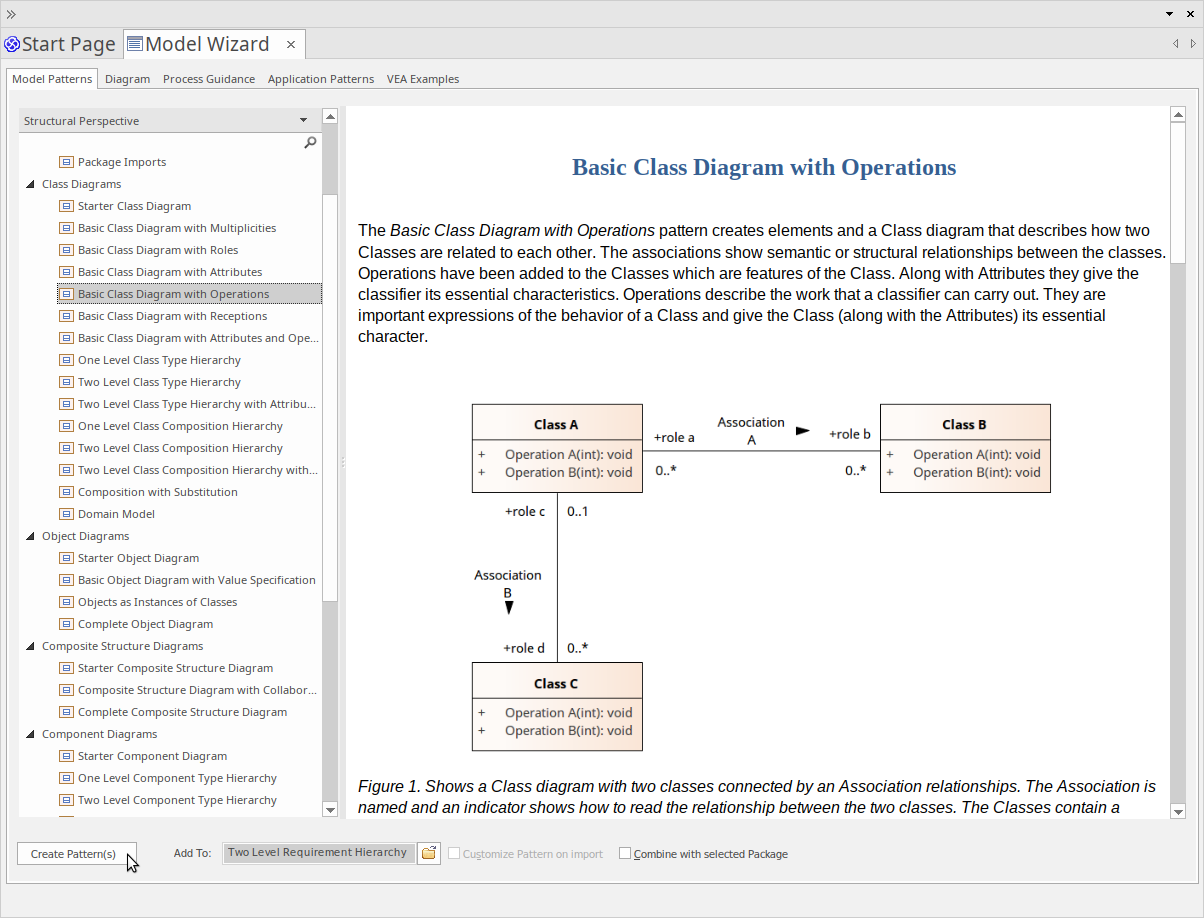Collapse the Object Diagrams group
This screenshot has width=1204, height=918.
click(x=31, y=536)
